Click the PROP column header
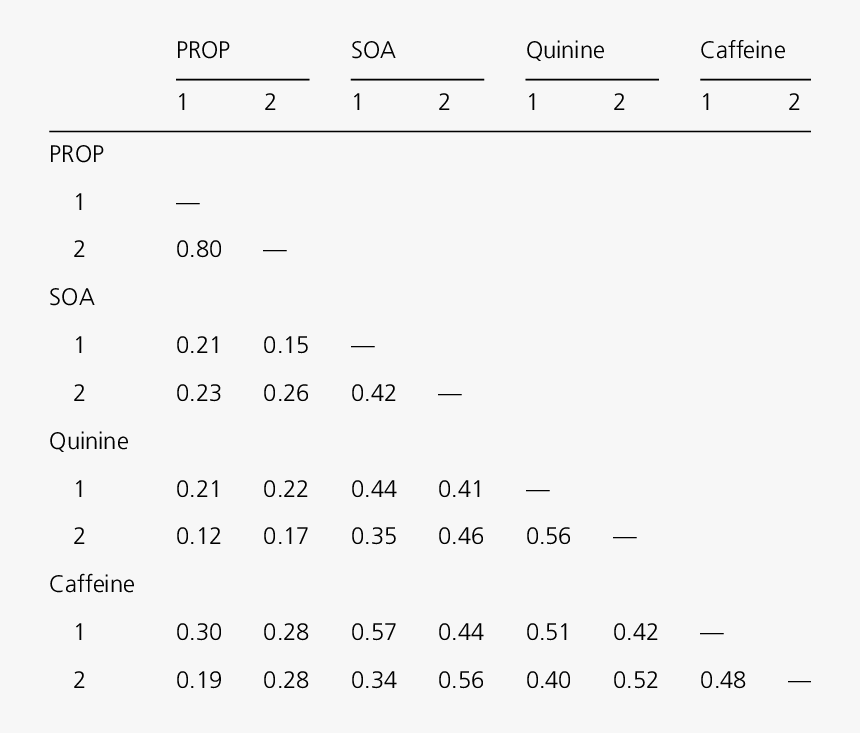 203,50
